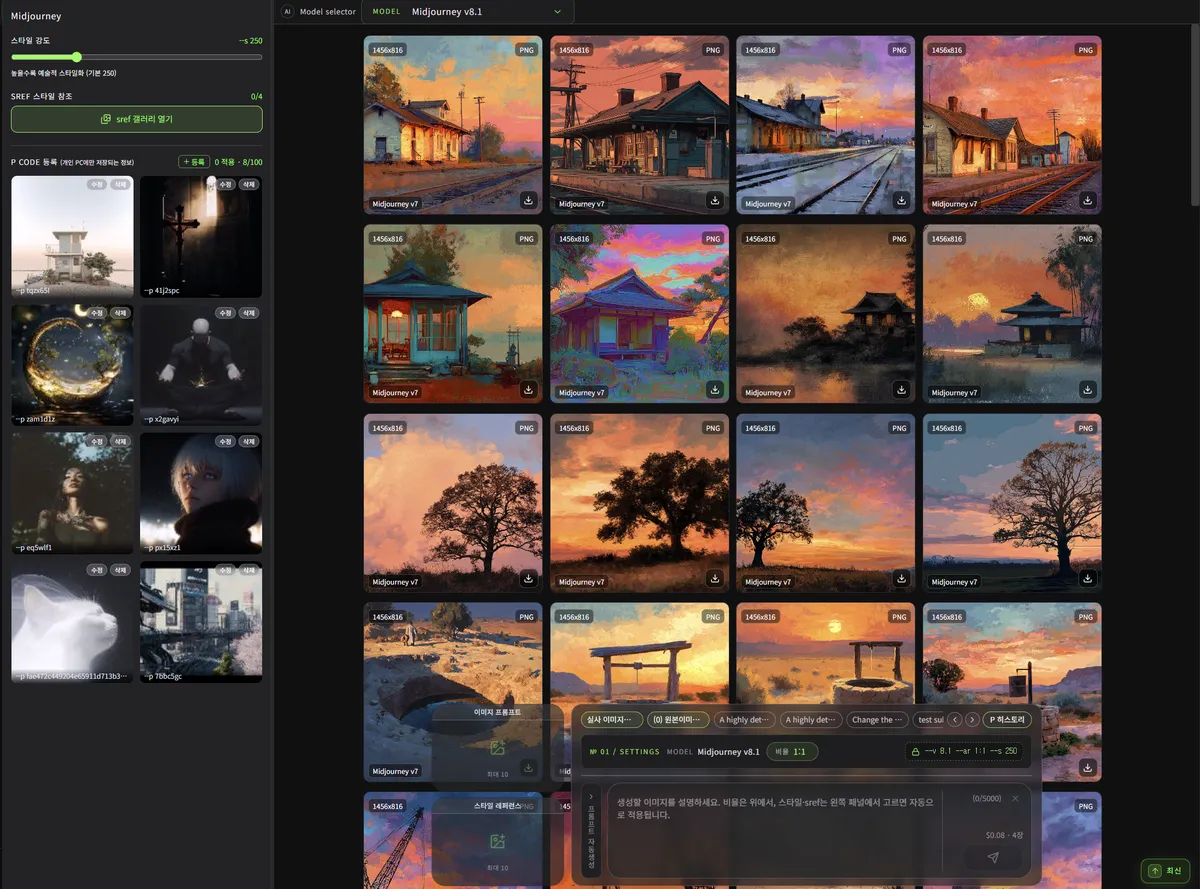The height and width of the screenshot is (889, 1200).
Task: Adjust the 스타일 강도 slider handle
Action: [x=77, y=57]
